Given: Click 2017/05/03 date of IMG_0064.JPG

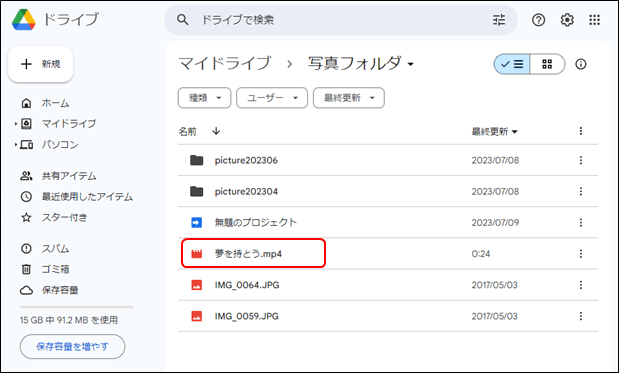Looking at the screenshot, I should click(x=495, y=285).
